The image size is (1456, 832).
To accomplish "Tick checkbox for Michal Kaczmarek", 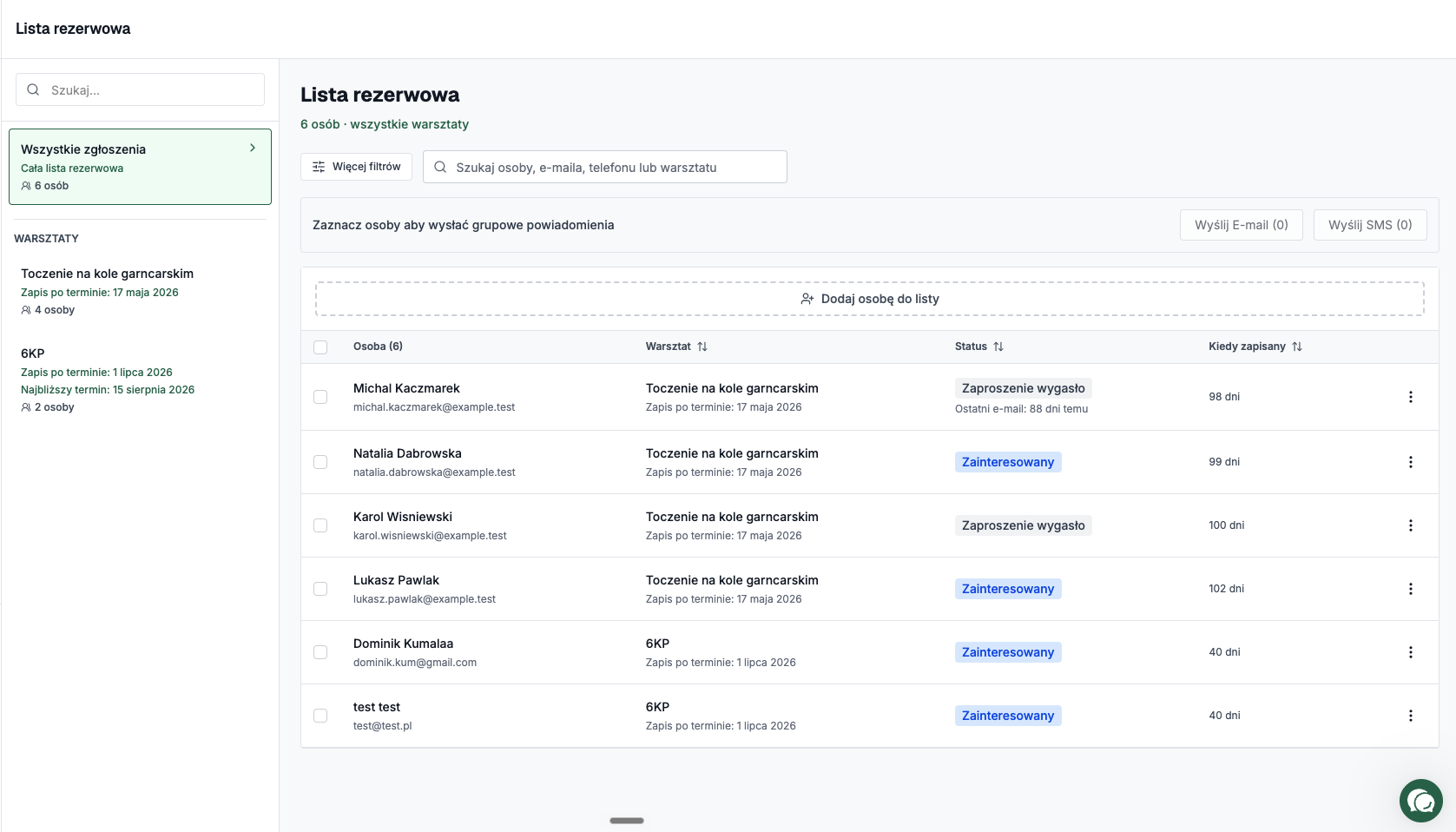I will (320, 397).
